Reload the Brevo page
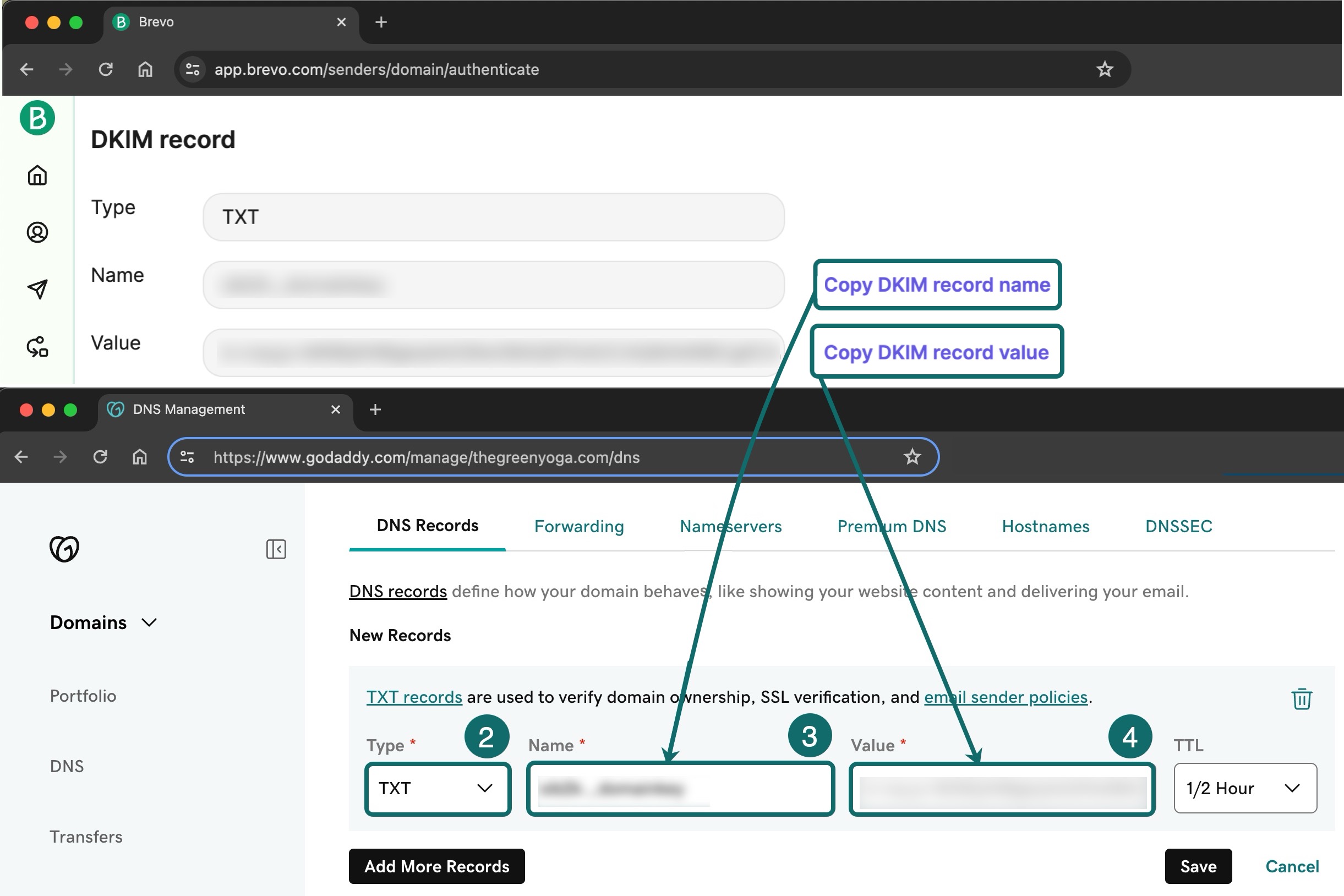Viewport: 1344px width, 896px height. tap(106, 69)
